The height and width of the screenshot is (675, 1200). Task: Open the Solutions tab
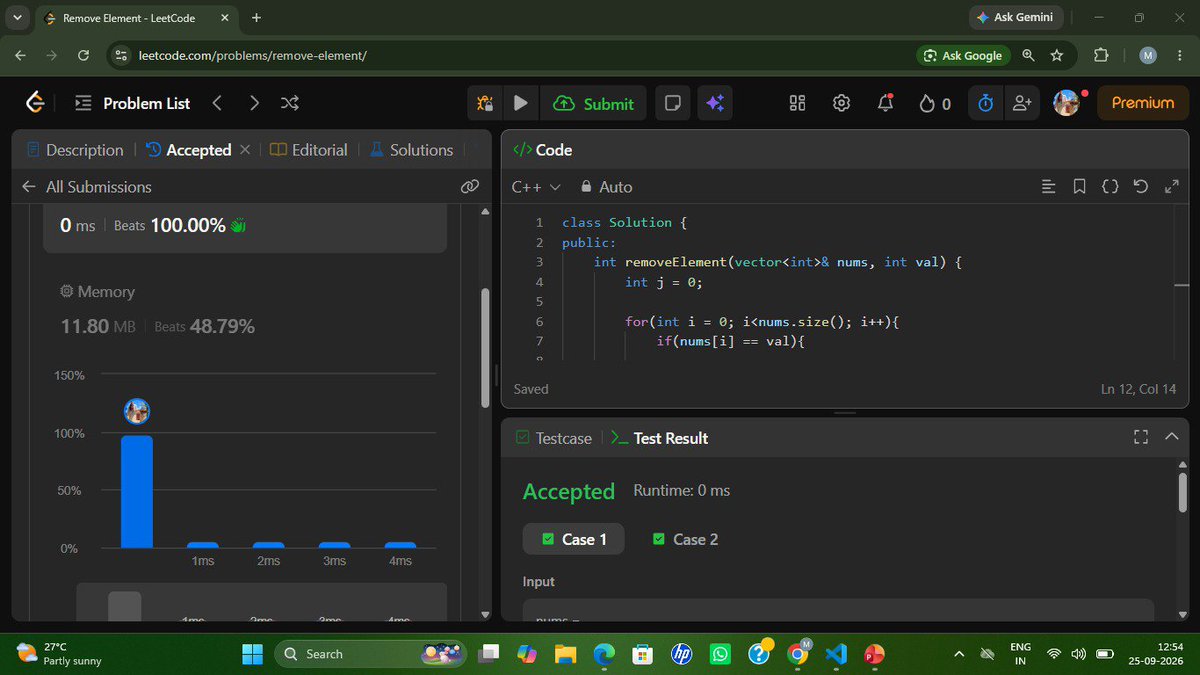click(x=411, y=150)
